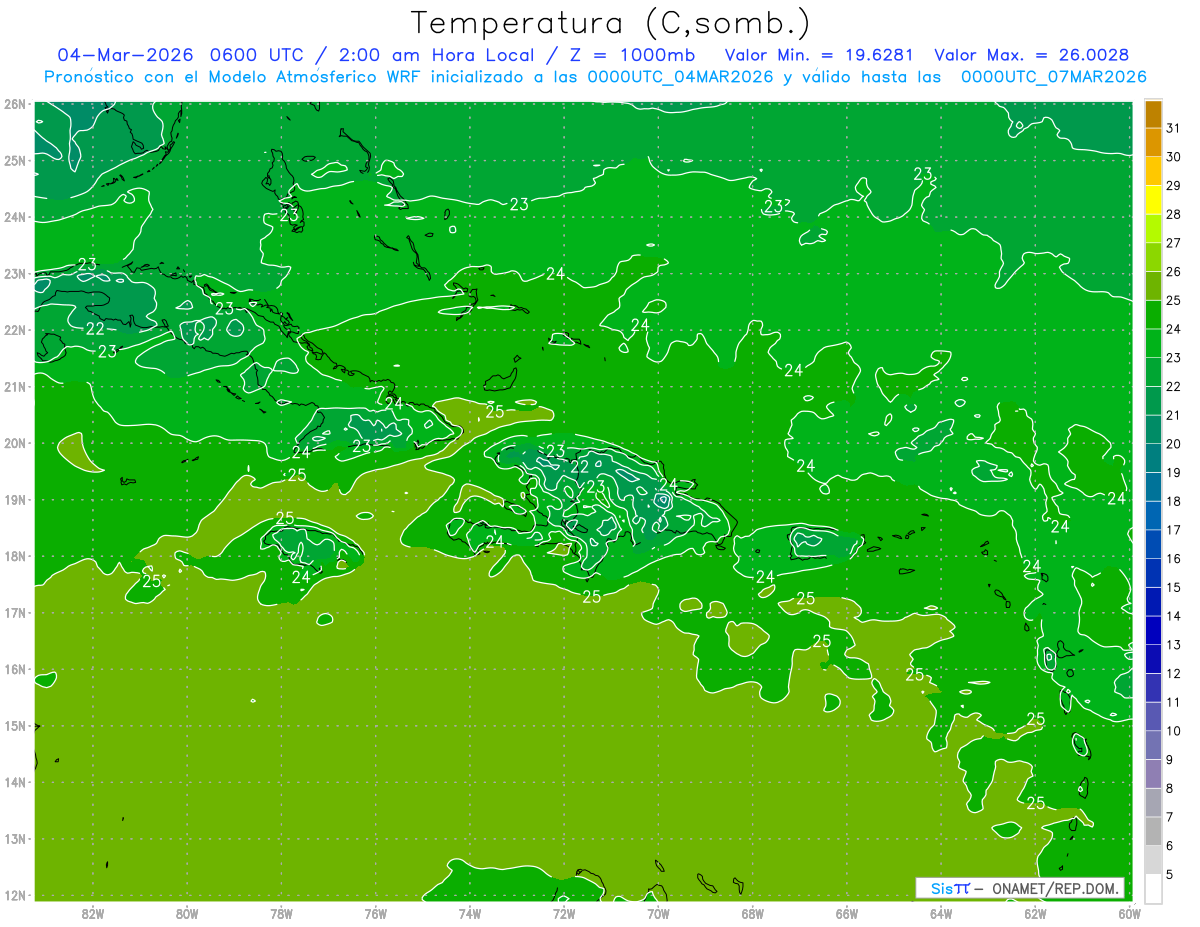Click legend swatch between 30 and 31
Screen dimensions: 1200x927
pos(1153,143)
